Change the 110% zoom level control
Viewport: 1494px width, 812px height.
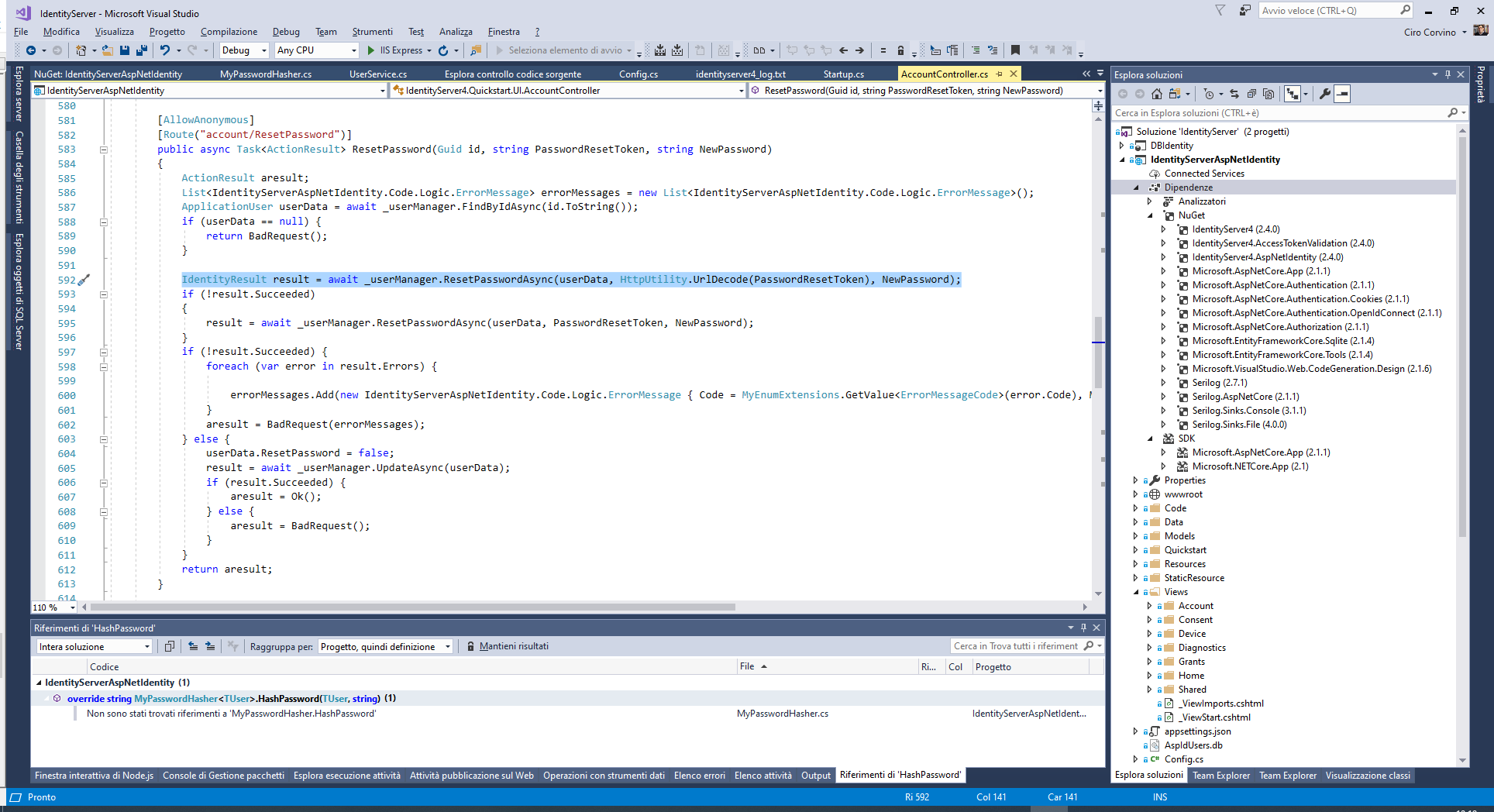53,607
